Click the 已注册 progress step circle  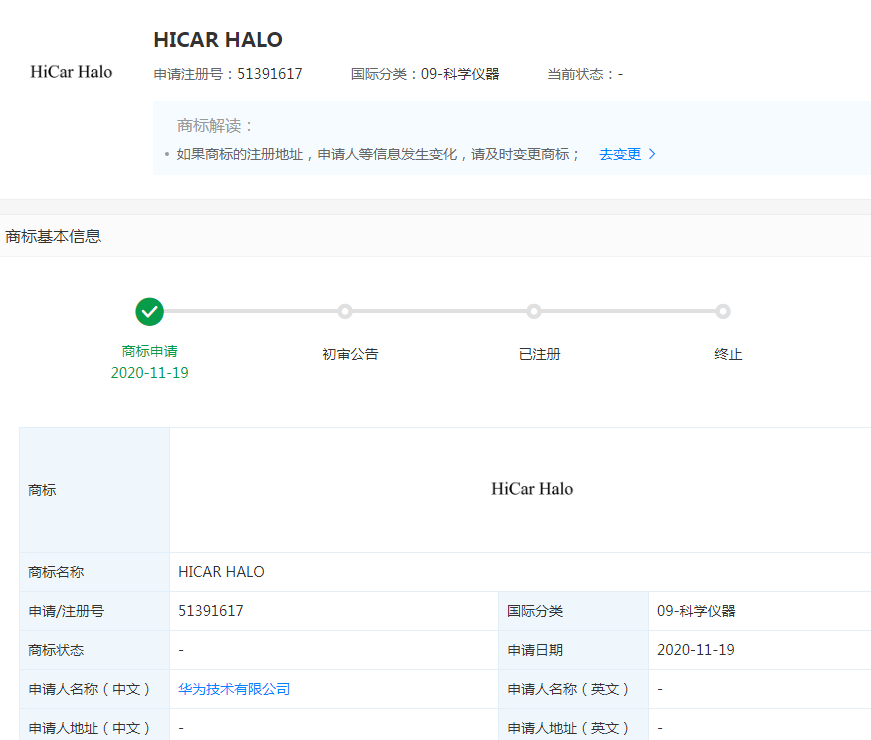(534, 312)
